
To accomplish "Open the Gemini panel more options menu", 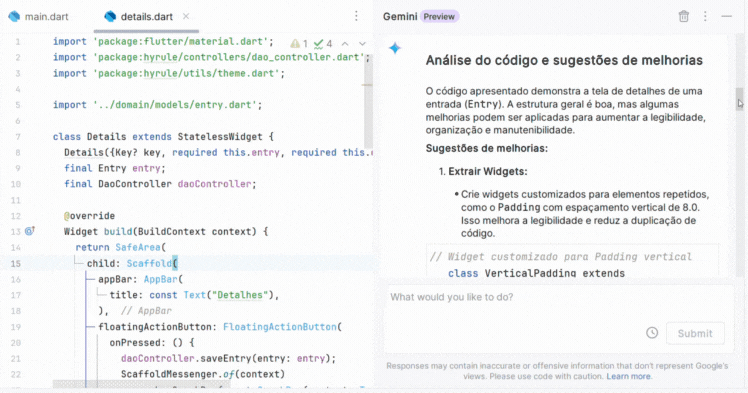I will tap(705, 16).
